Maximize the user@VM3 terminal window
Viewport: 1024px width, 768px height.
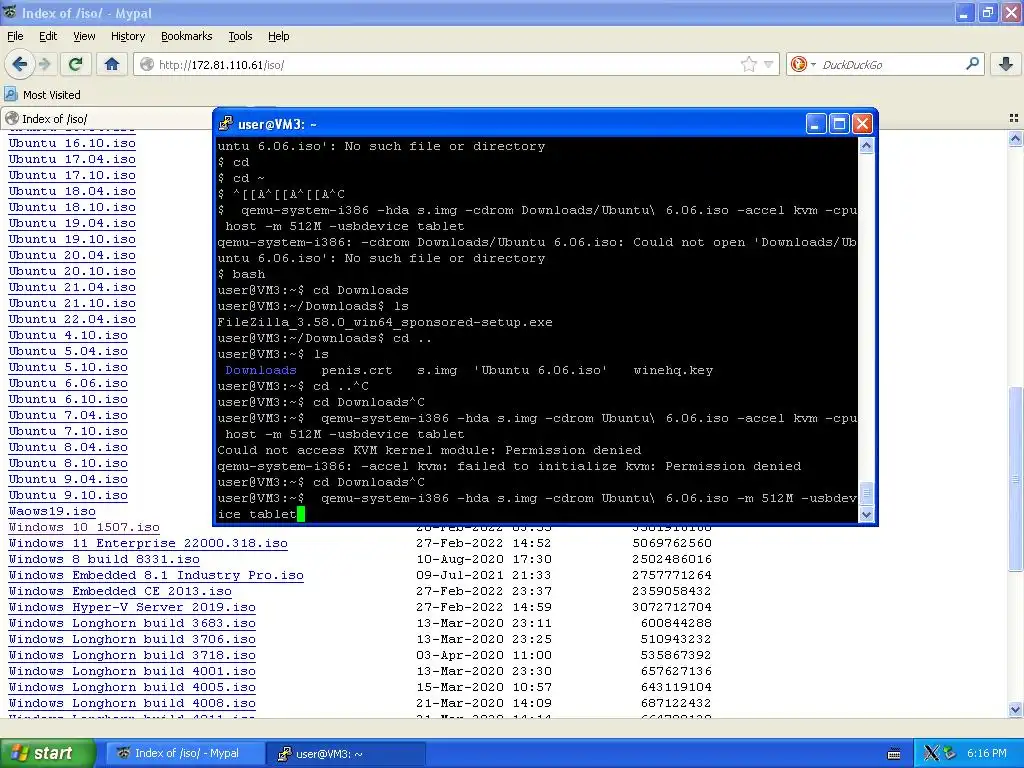[x=839, y=123]
